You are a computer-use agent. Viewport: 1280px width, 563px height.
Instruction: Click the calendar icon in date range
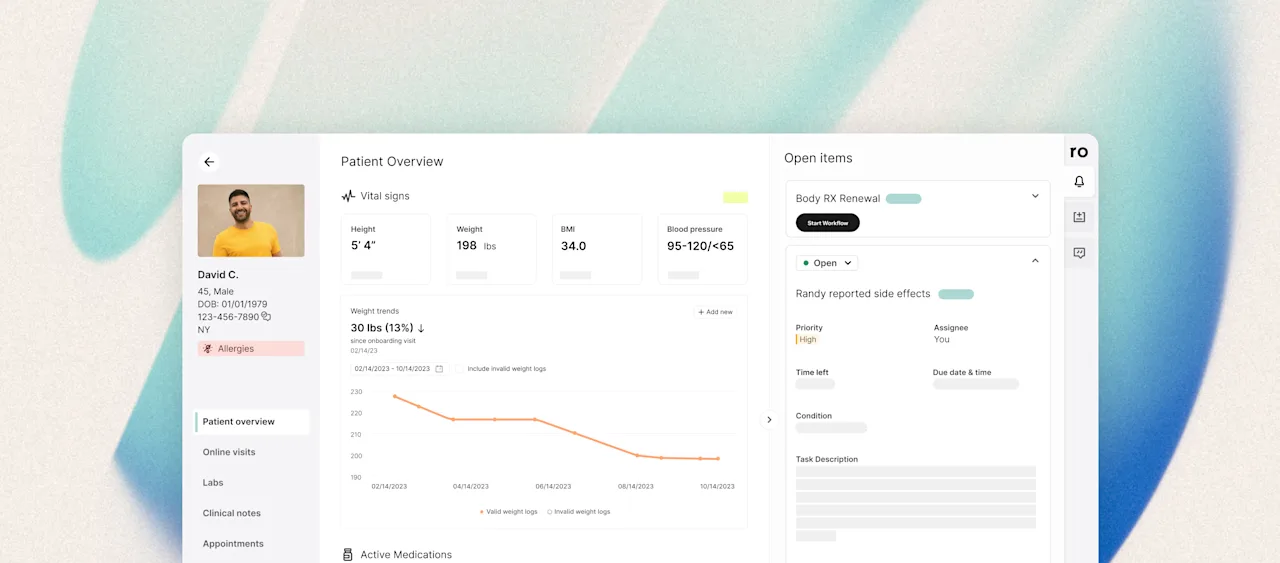pyautogui.click(x=439, y=369)
